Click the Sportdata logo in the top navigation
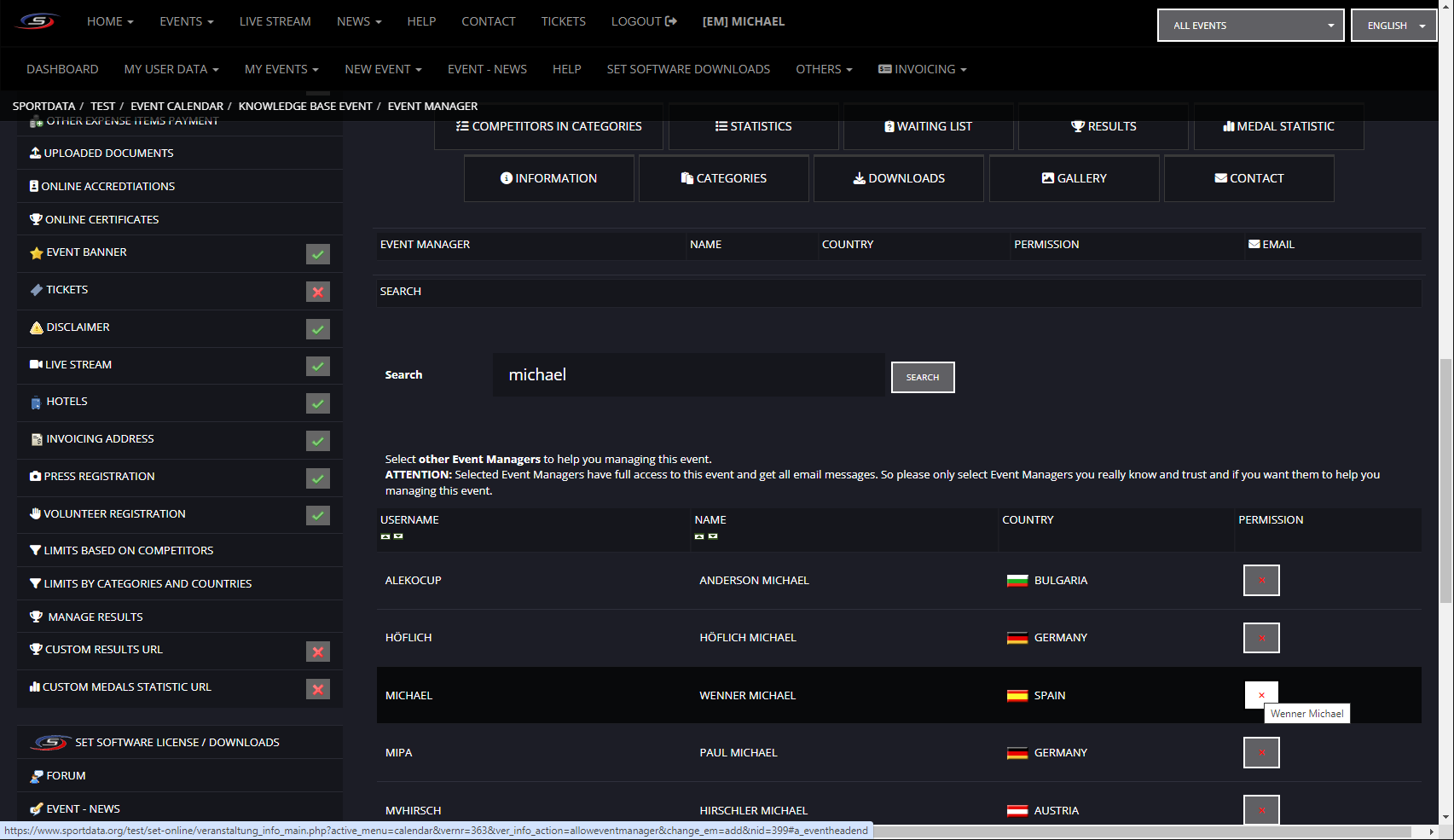Image resolution: width=1454 pixels, height=840 pixels. [x=38, y=21]
